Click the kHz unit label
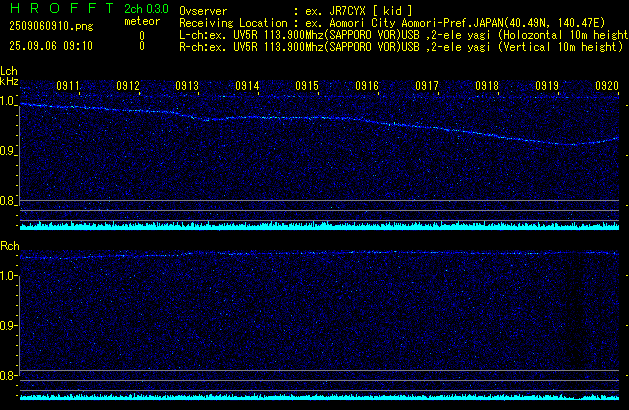This screenshot has width=629, height=410. point(9,81)
